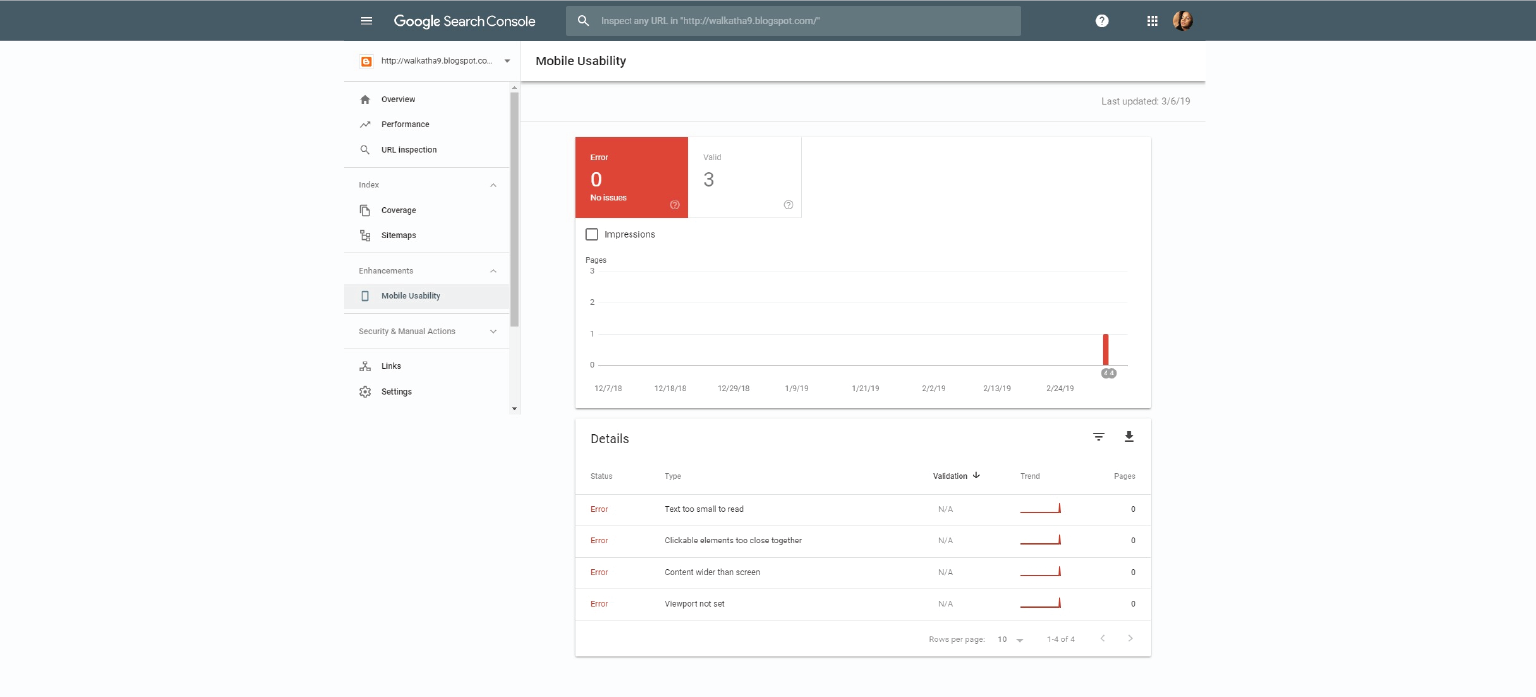This screenshot has height=697, width=1536.
Task: Click the red bar in the chart
Action: [1106, 350]
